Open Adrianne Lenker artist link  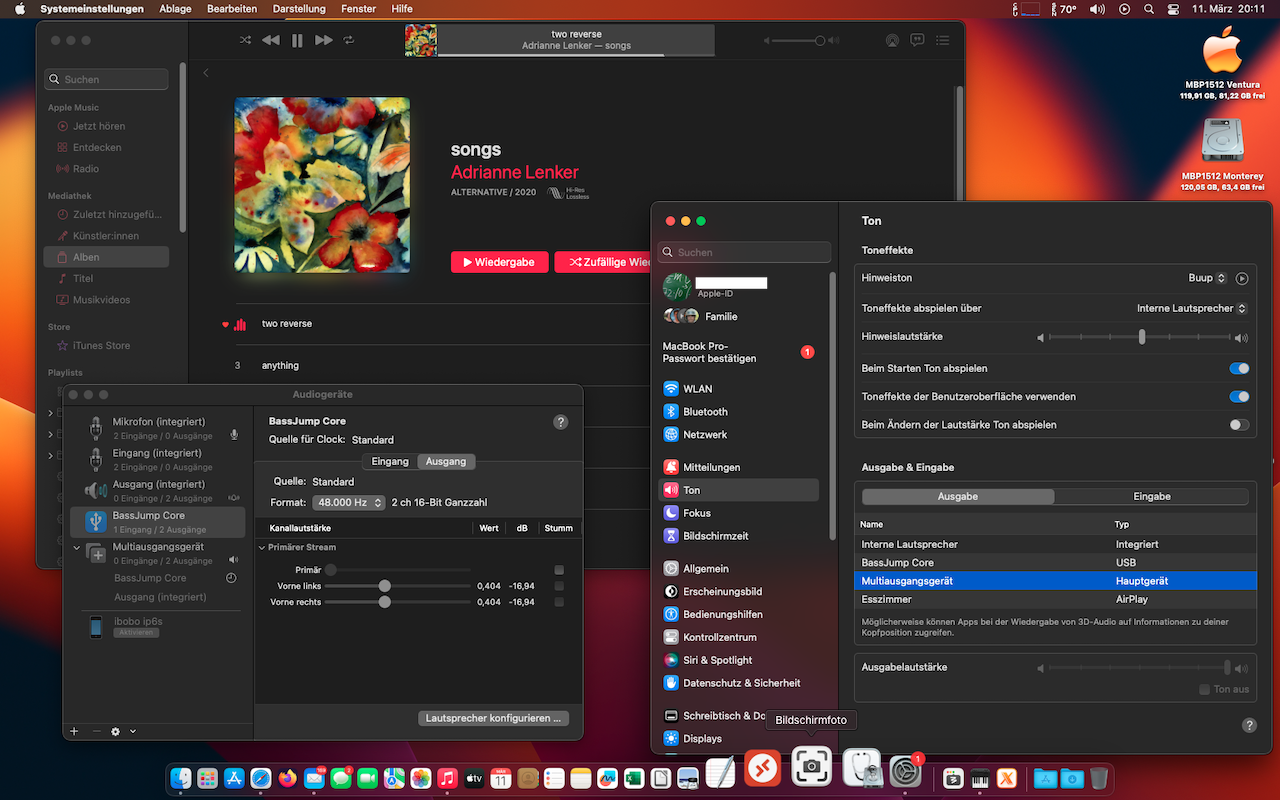515,172
